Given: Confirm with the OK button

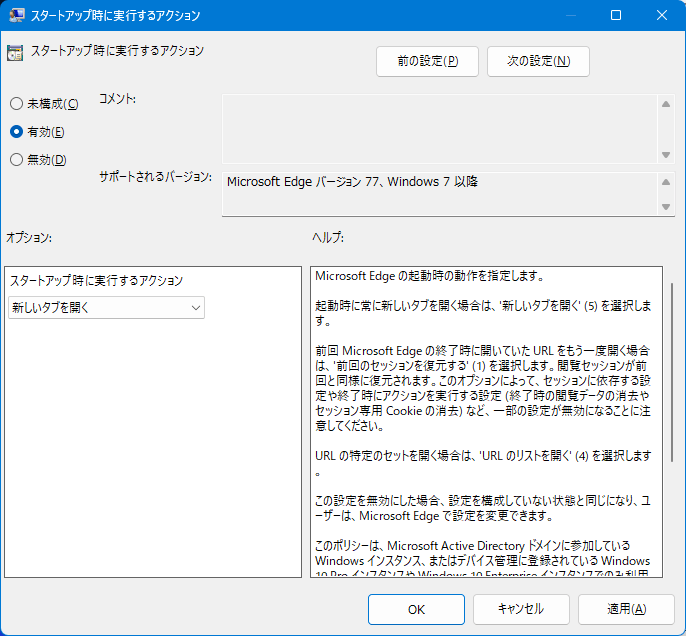Looking at the screenshot, I should coord(416,609).
